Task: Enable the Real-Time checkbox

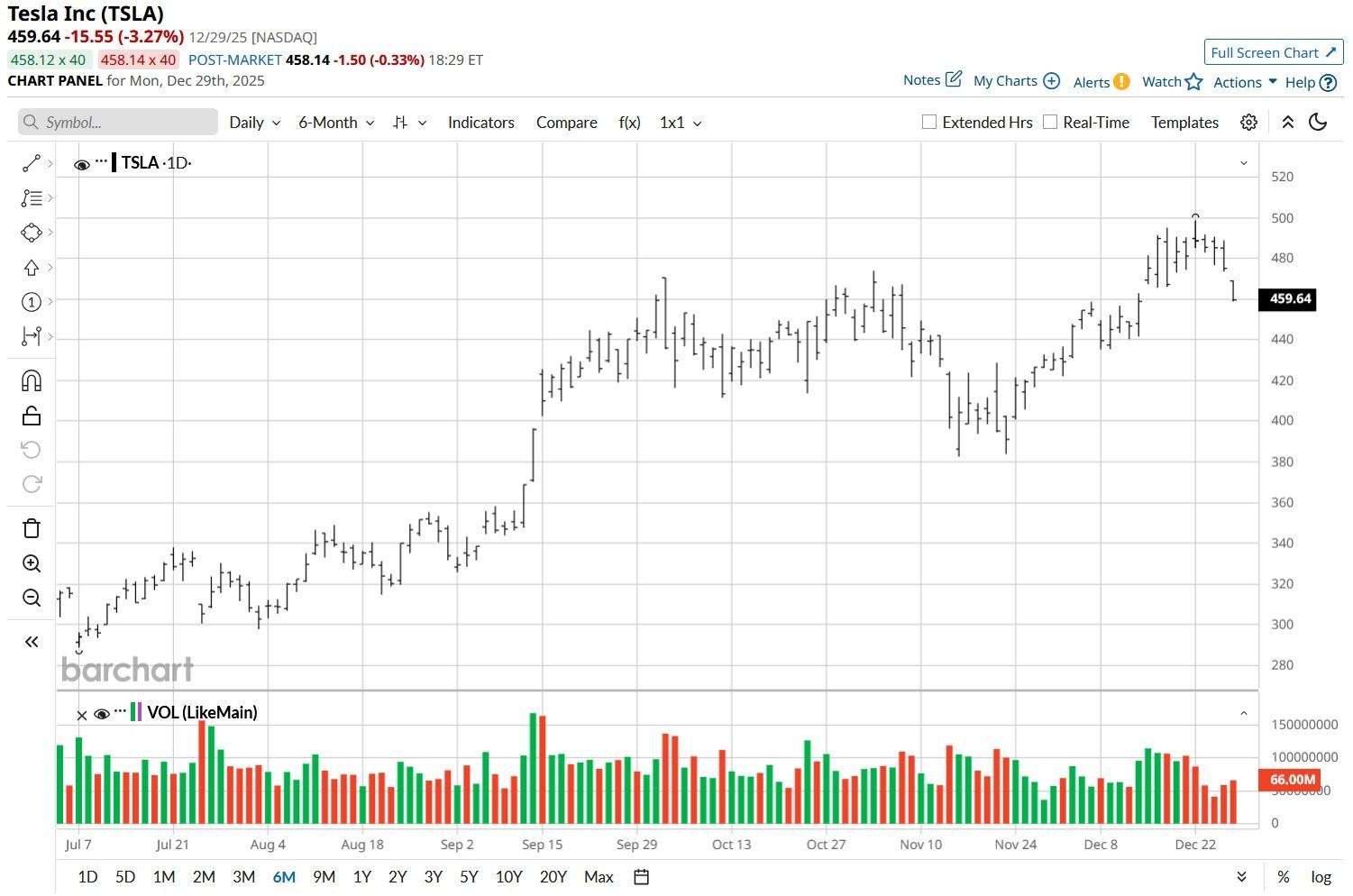Action: [1050, 122]
